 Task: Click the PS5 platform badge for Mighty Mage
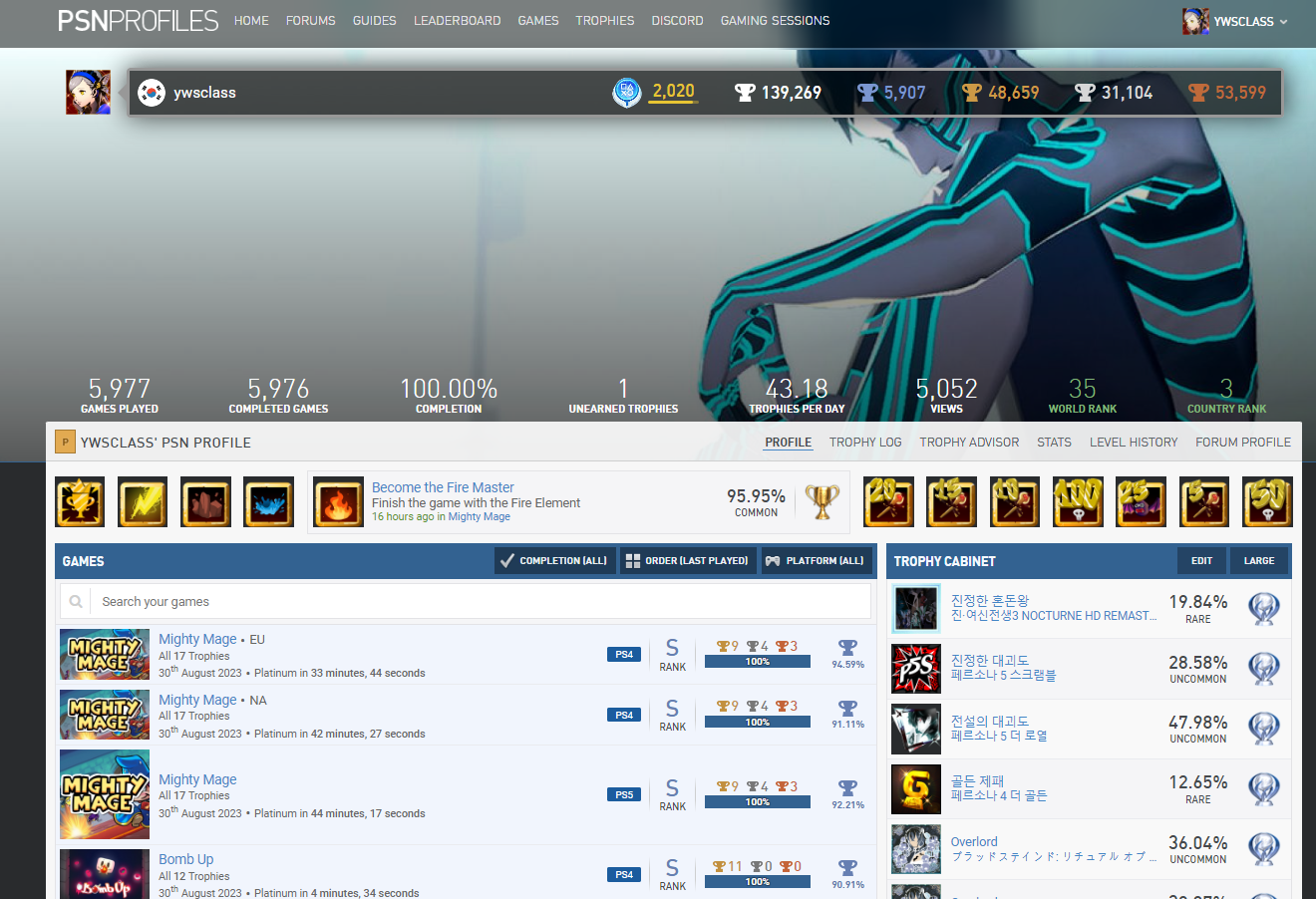tap(624, 794)
